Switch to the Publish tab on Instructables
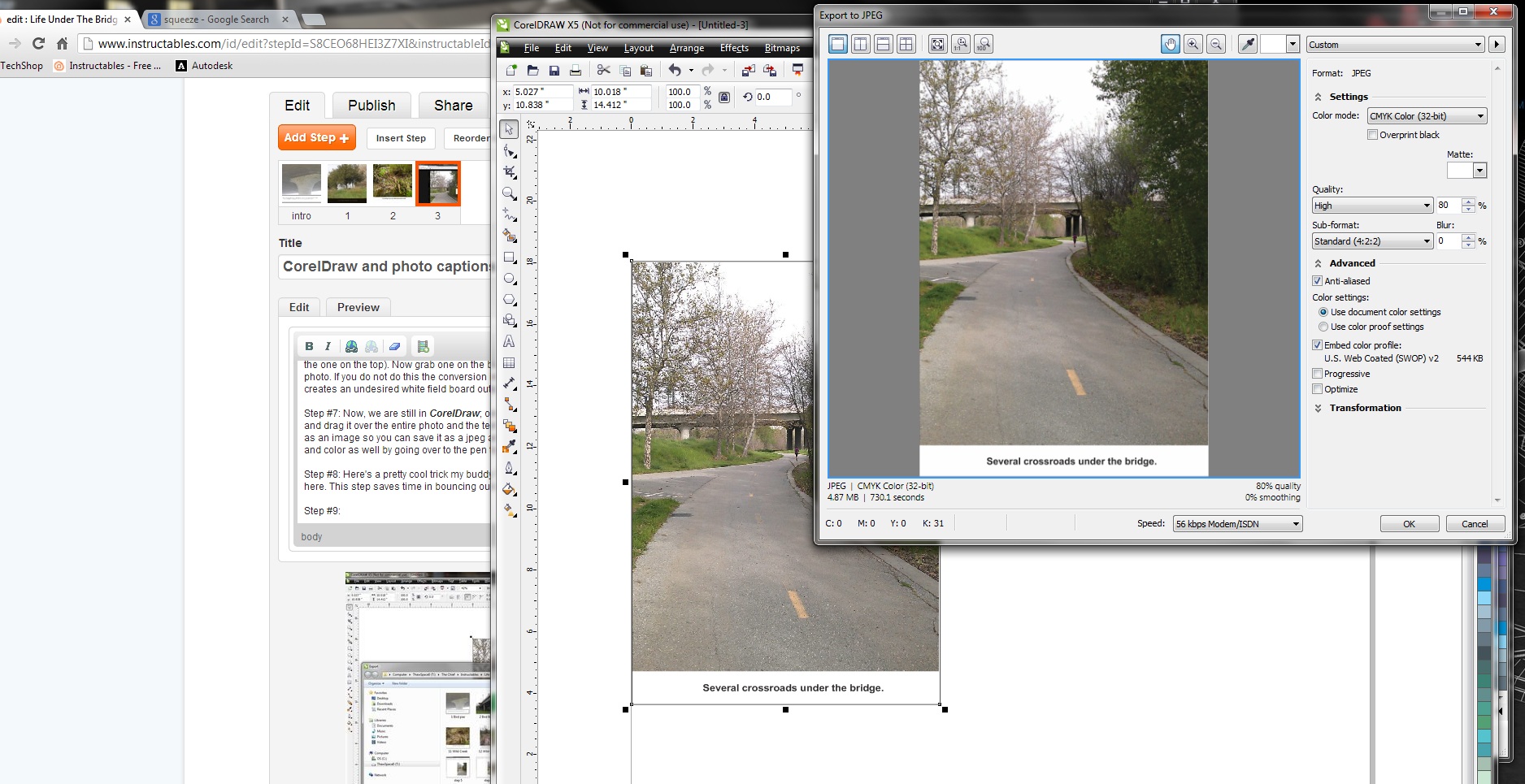This screenshot has width=1525, height=784. 371,106
